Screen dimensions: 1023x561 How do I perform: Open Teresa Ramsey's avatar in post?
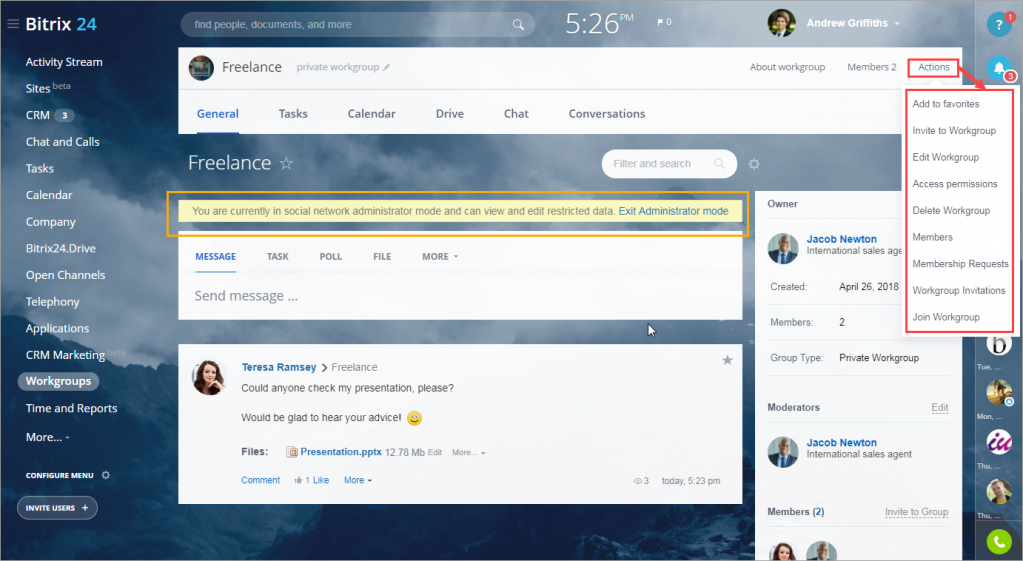(x=209, y=377)
